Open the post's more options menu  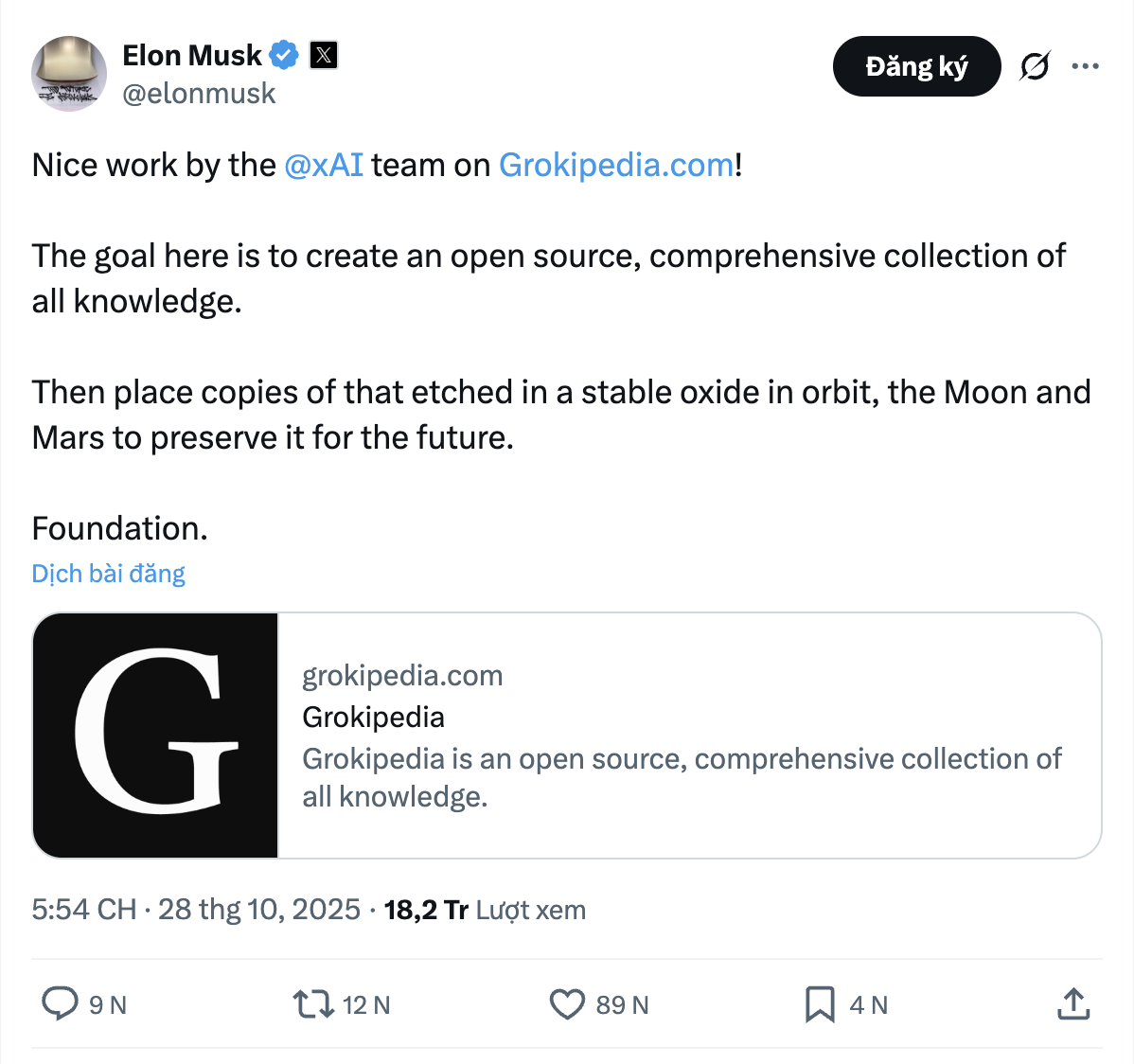pyautogui.click(x=1086, y=65)
